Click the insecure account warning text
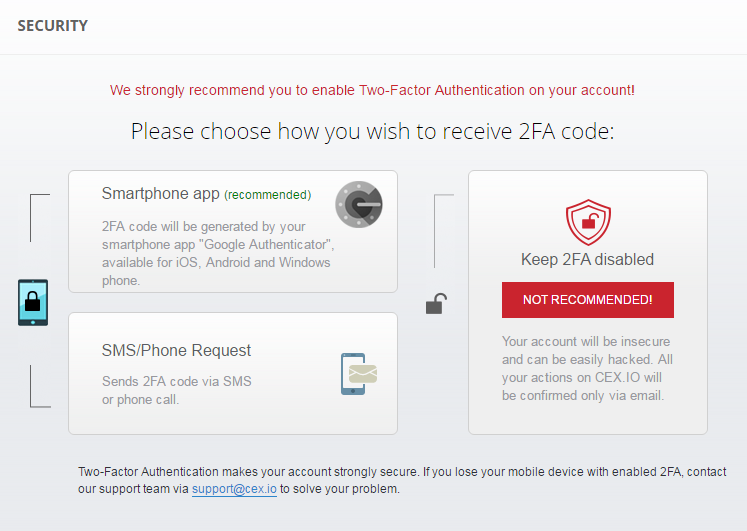The image size is (747, 531). 587,368
